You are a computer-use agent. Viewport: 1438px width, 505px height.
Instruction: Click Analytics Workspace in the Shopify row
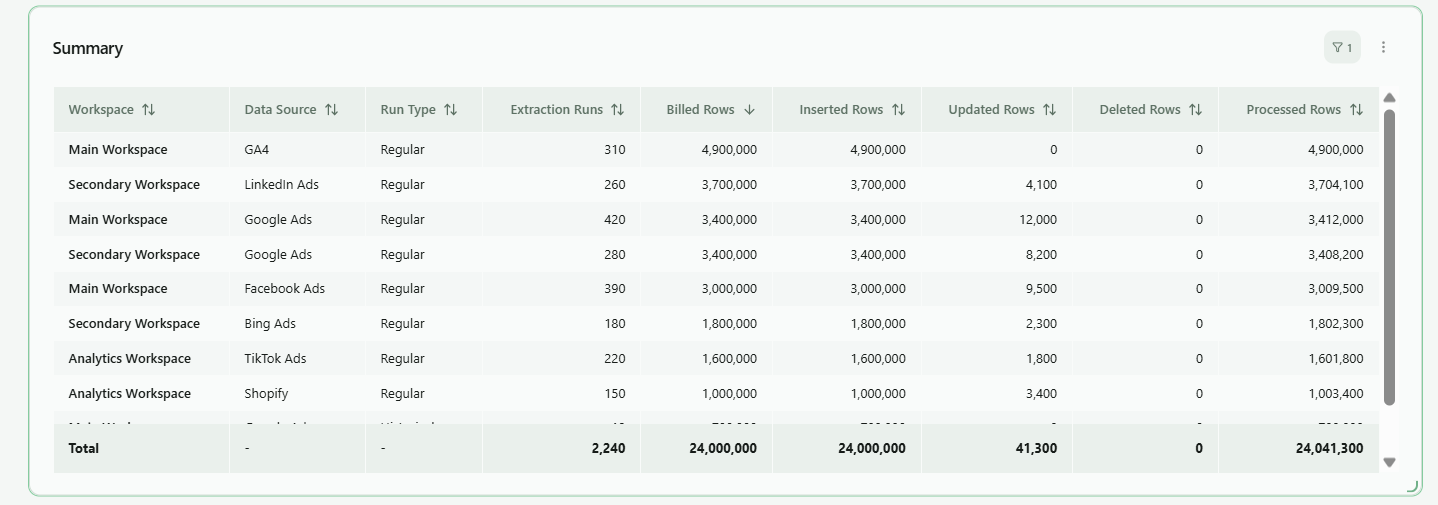tap(129, 394)
